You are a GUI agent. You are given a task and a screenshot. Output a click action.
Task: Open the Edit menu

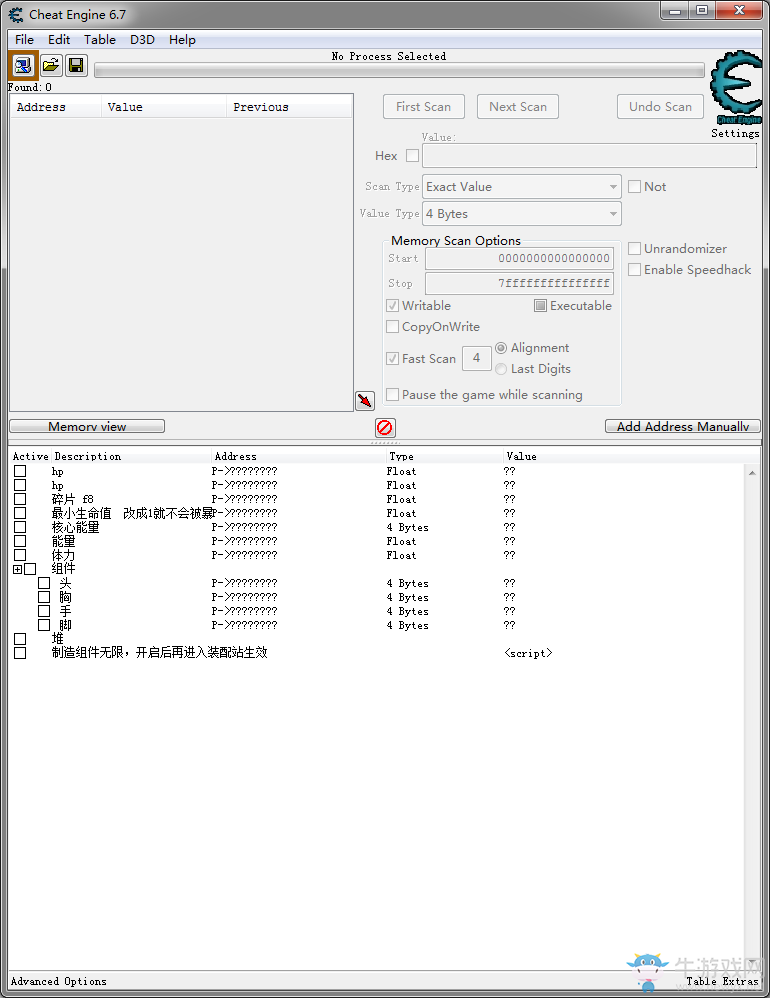pyautogui.click(x=59, y=39)
